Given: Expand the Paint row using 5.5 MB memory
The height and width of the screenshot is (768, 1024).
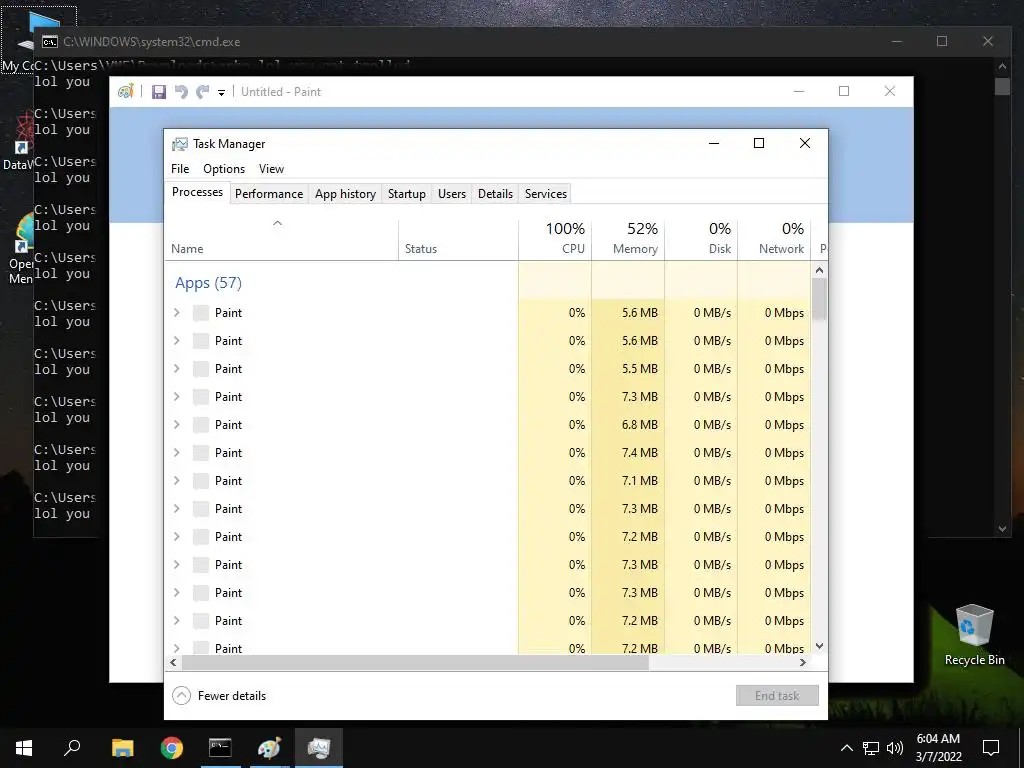Looking at the screenshot, I should pos(176,369).
